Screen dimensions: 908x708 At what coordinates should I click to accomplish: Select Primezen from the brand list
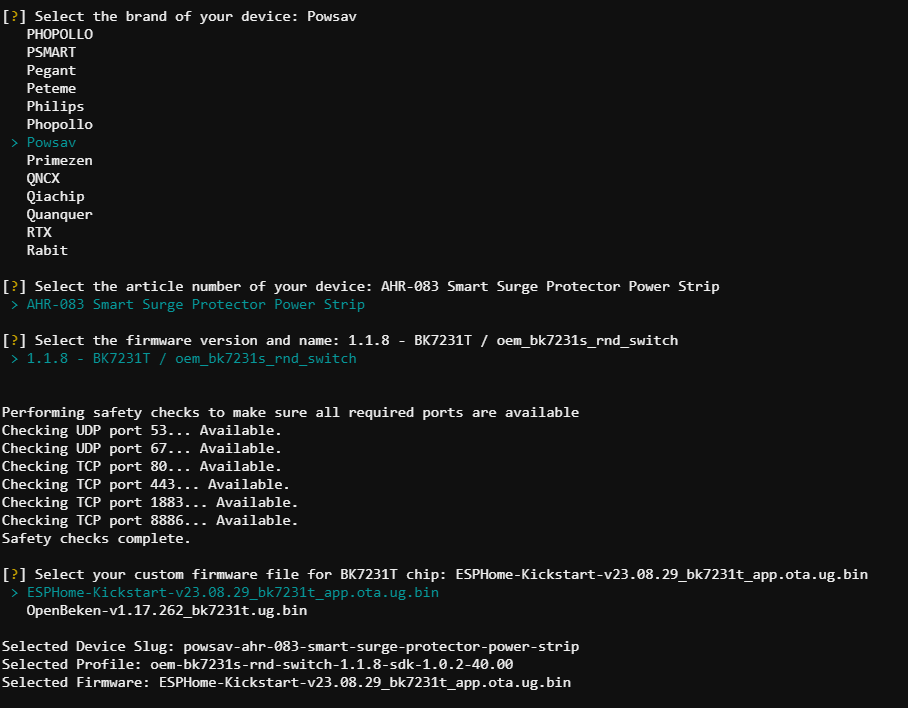(x=60, y=160)
